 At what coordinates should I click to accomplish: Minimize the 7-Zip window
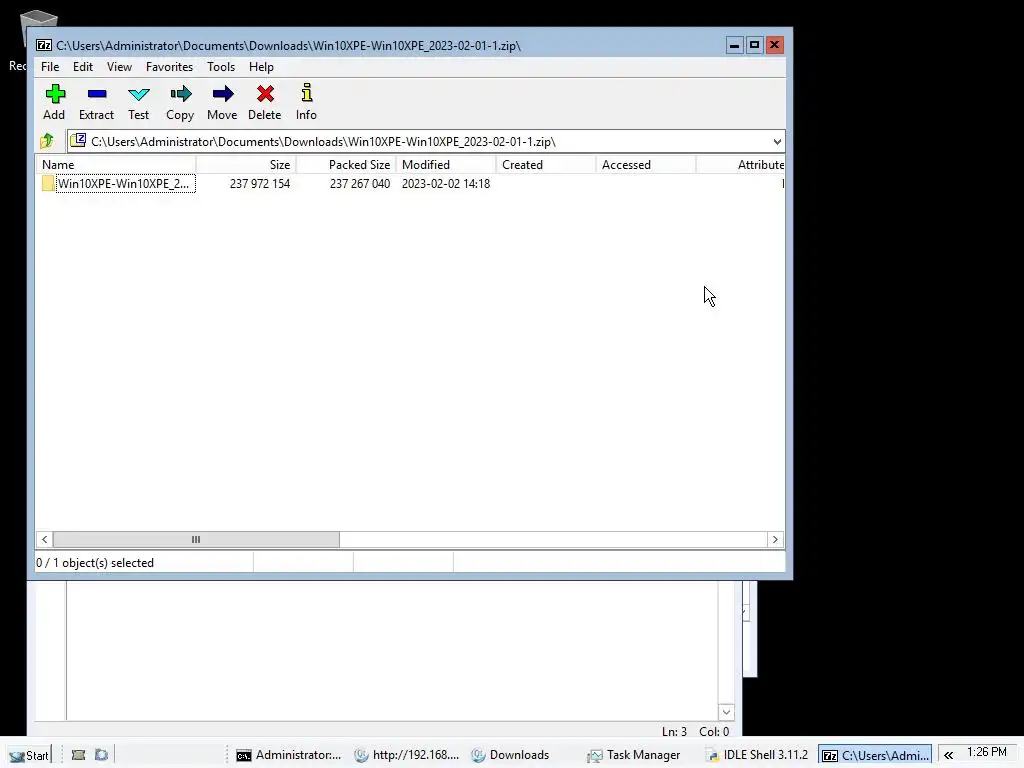pyautogui.click(x=734, y=45)
